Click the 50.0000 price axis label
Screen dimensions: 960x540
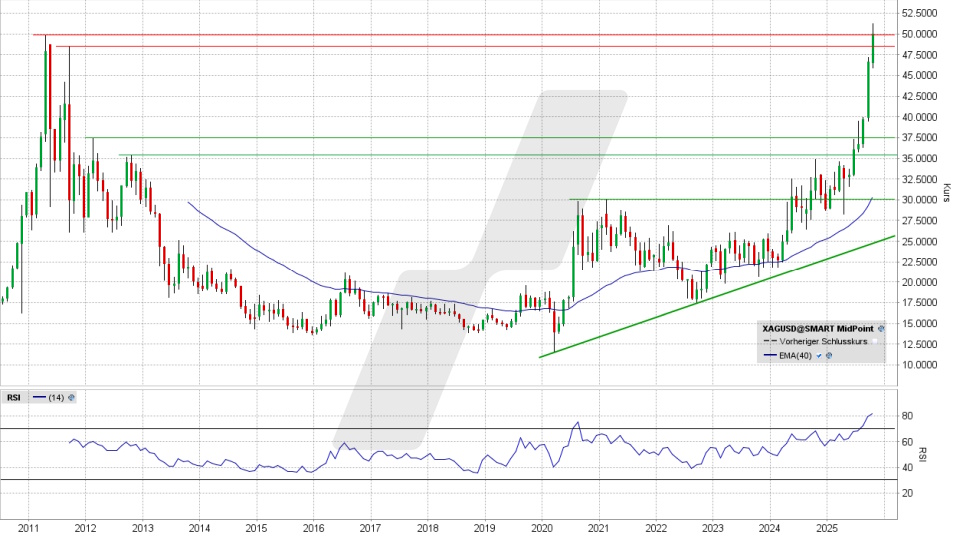click(x=919, y=34)
